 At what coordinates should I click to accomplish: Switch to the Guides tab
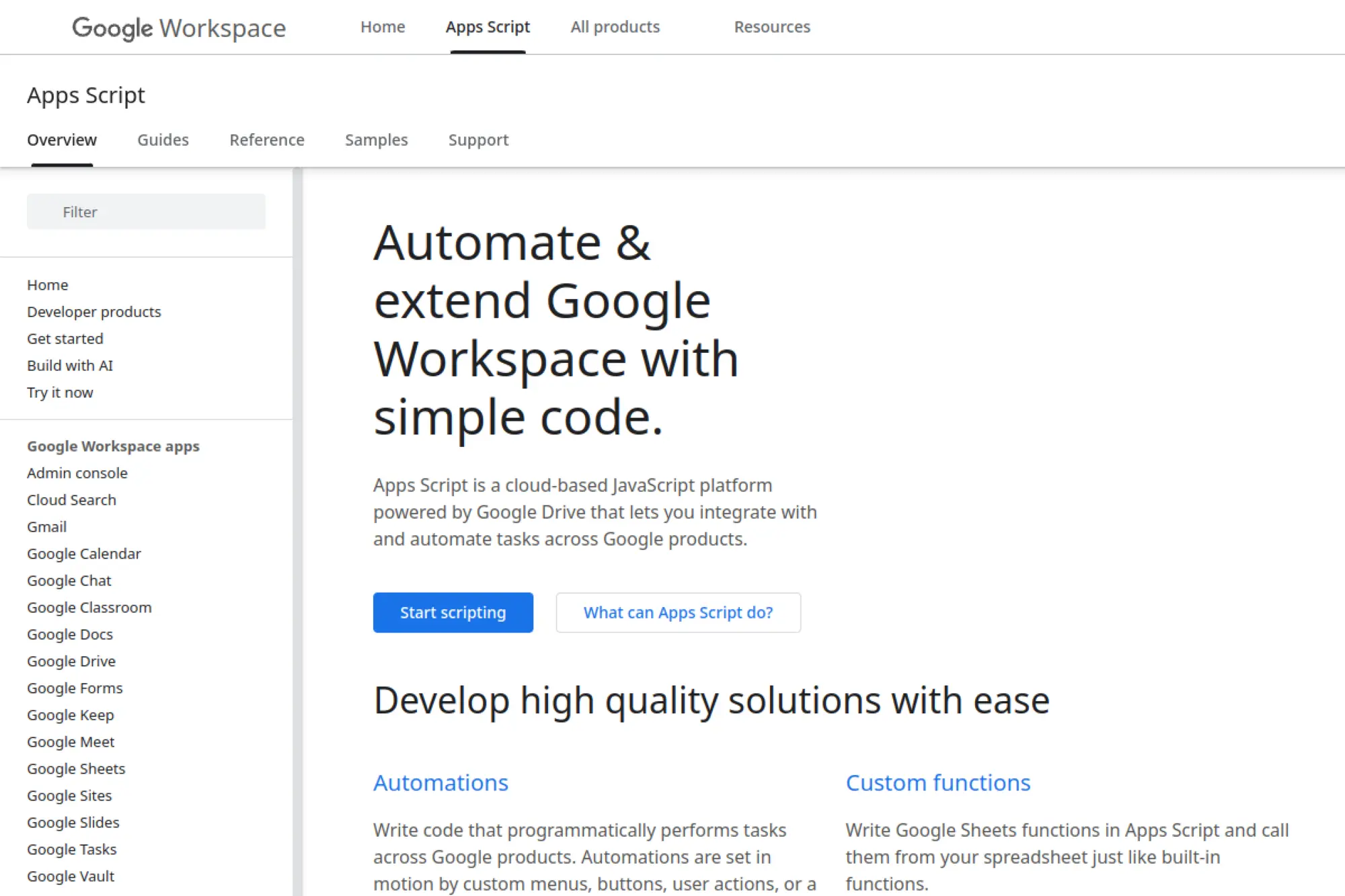click(x=162, y=140)
